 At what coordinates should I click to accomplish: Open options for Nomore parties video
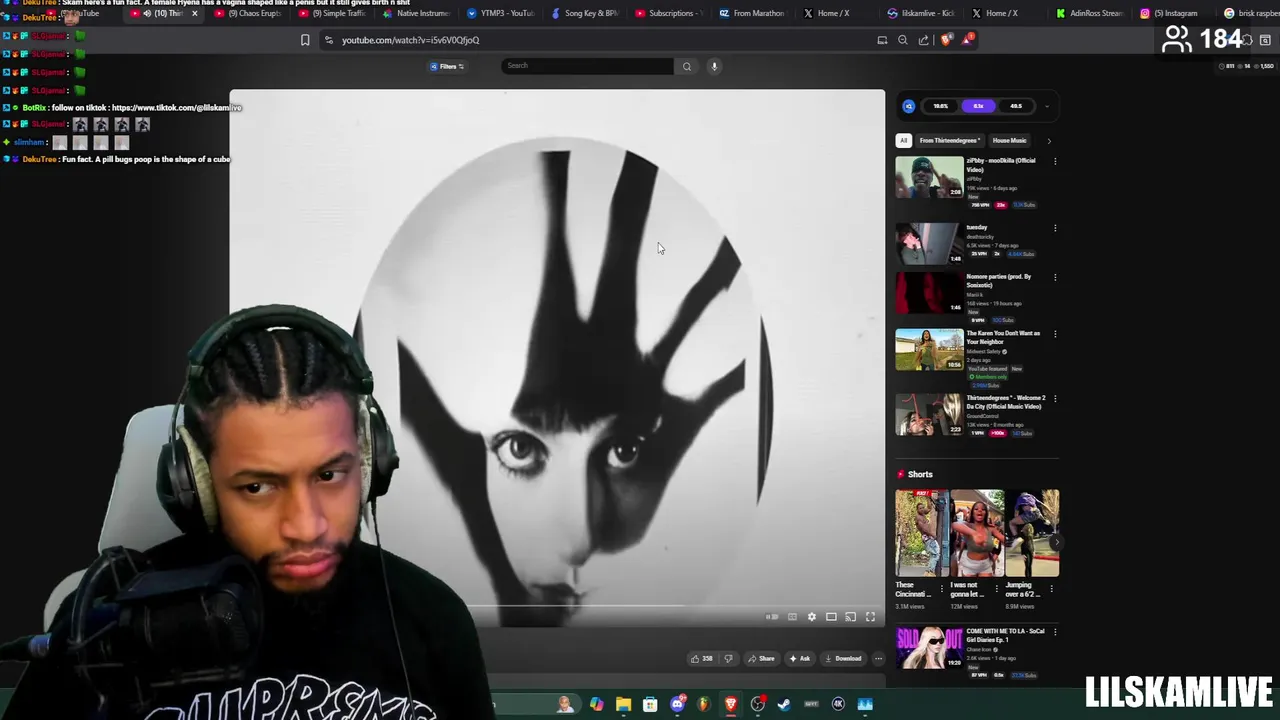pyautogui.click(x=1055, y=277)
